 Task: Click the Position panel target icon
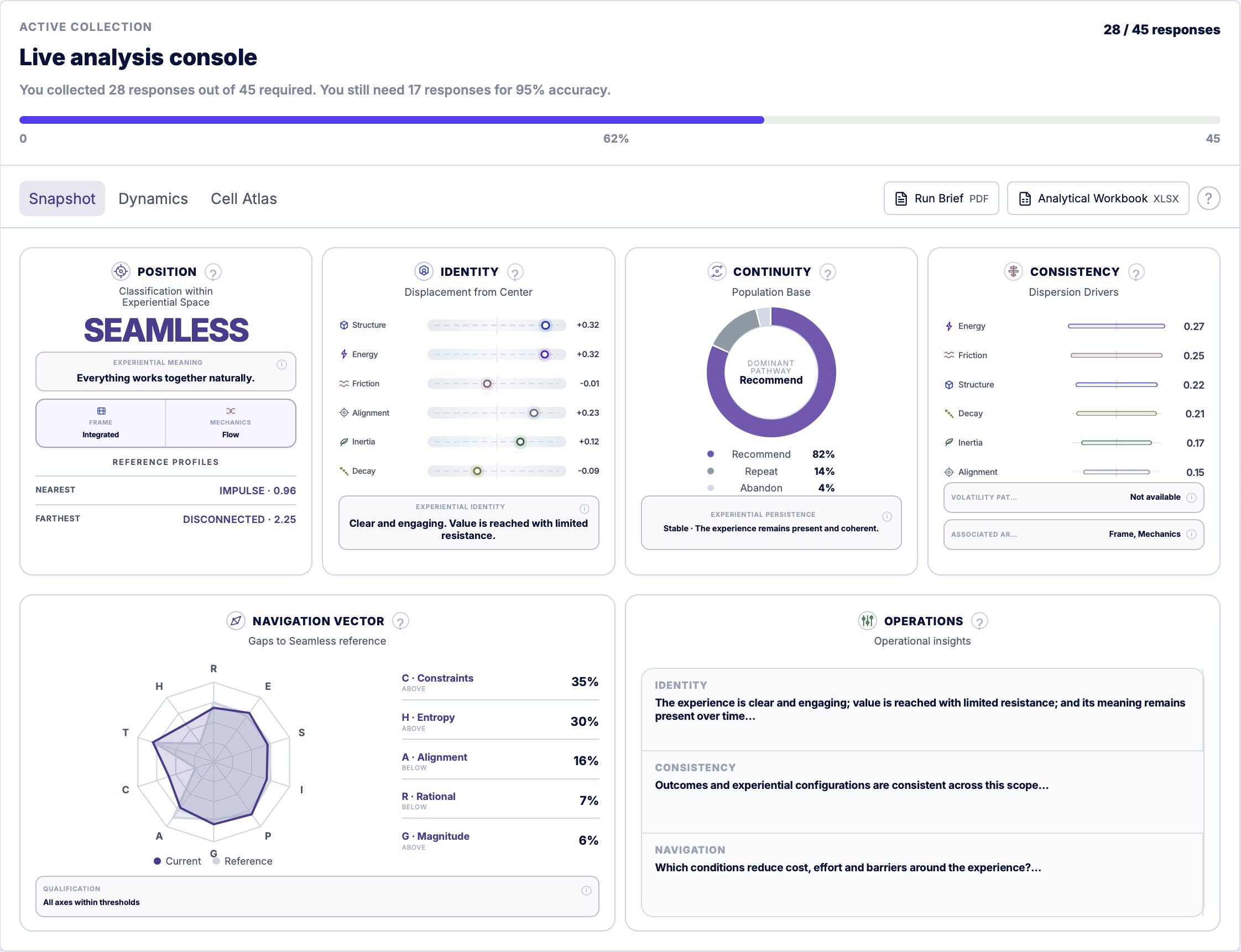coord(120,271)
